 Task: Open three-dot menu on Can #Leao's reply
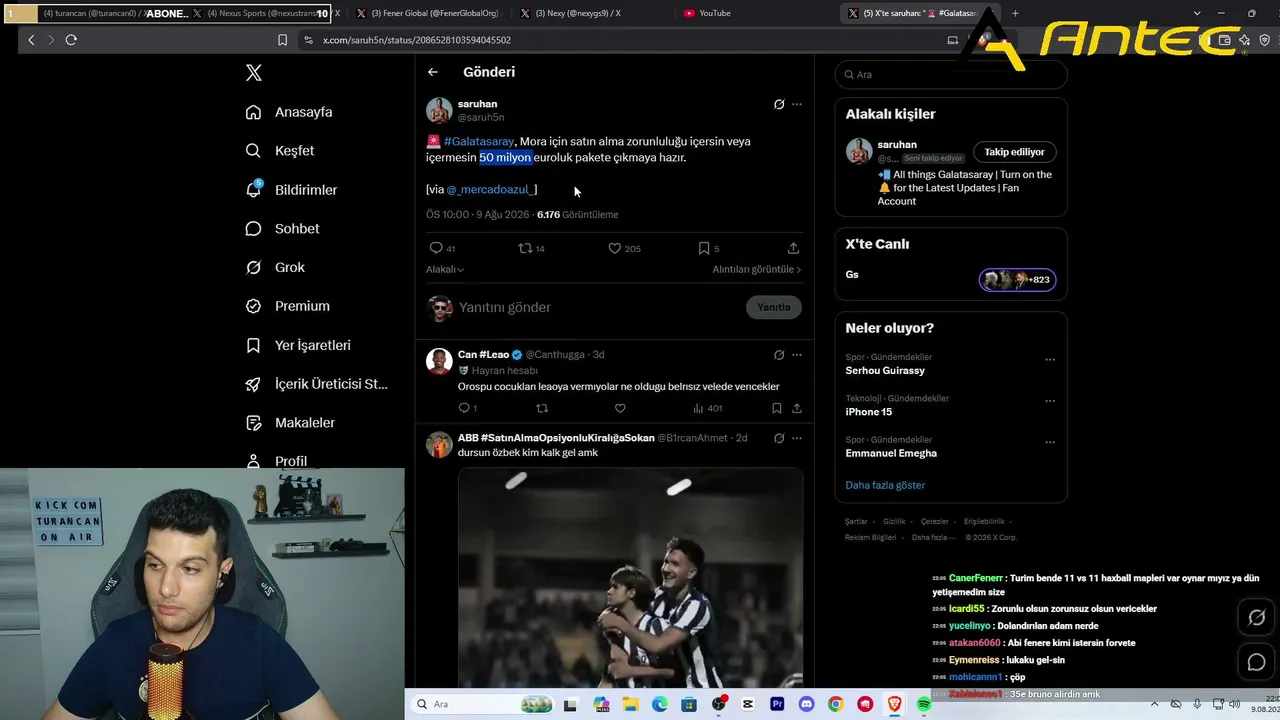click(797, 355)
